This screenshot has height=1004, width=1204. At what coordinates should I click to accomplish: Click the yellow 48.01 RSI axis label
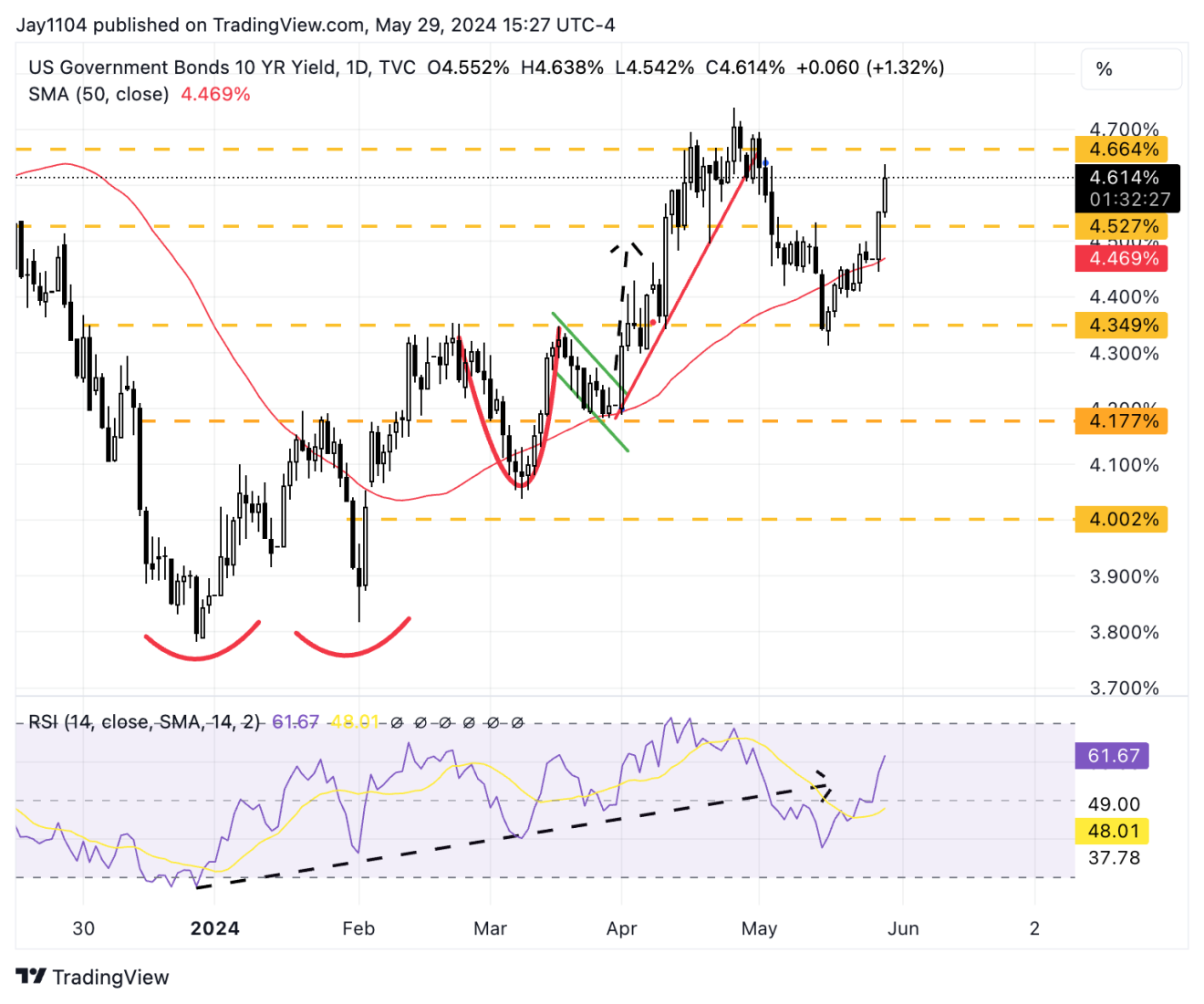(x=1113, y=831)
